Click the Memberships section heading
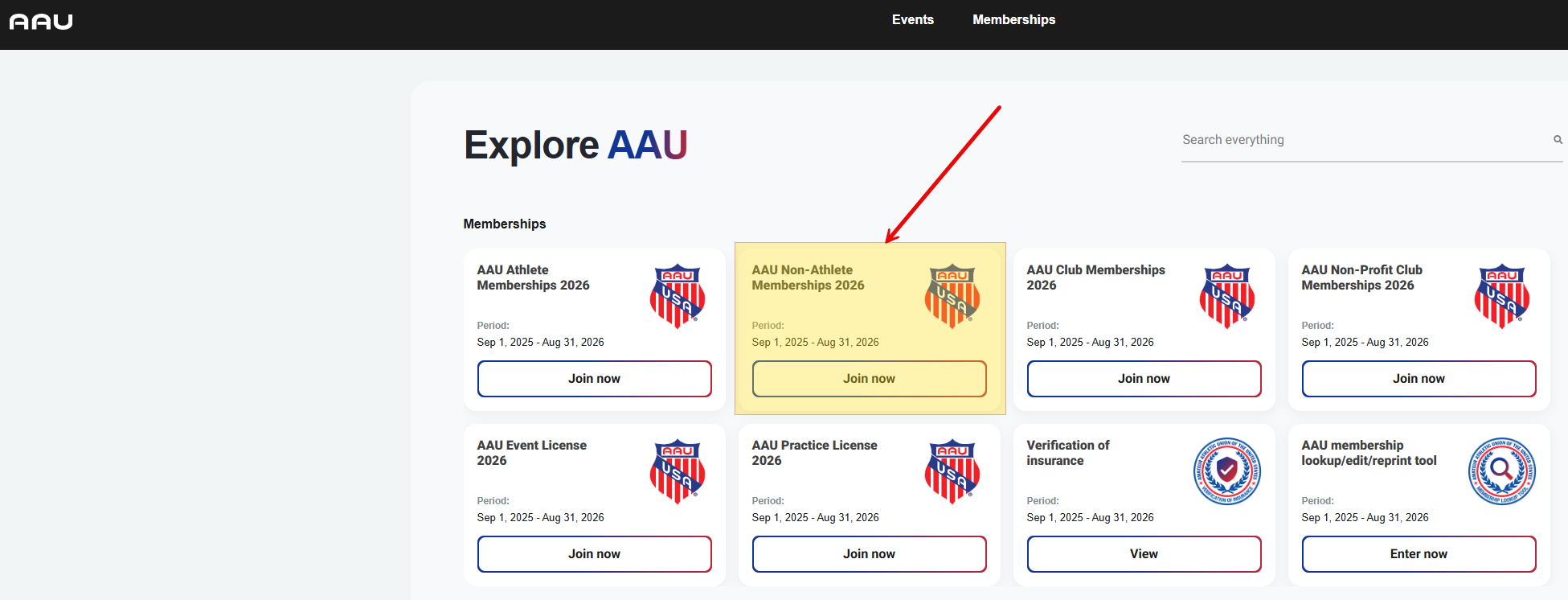Viewport: 1568px width, 600px height. pyautogui.click(x=505, y=224)
